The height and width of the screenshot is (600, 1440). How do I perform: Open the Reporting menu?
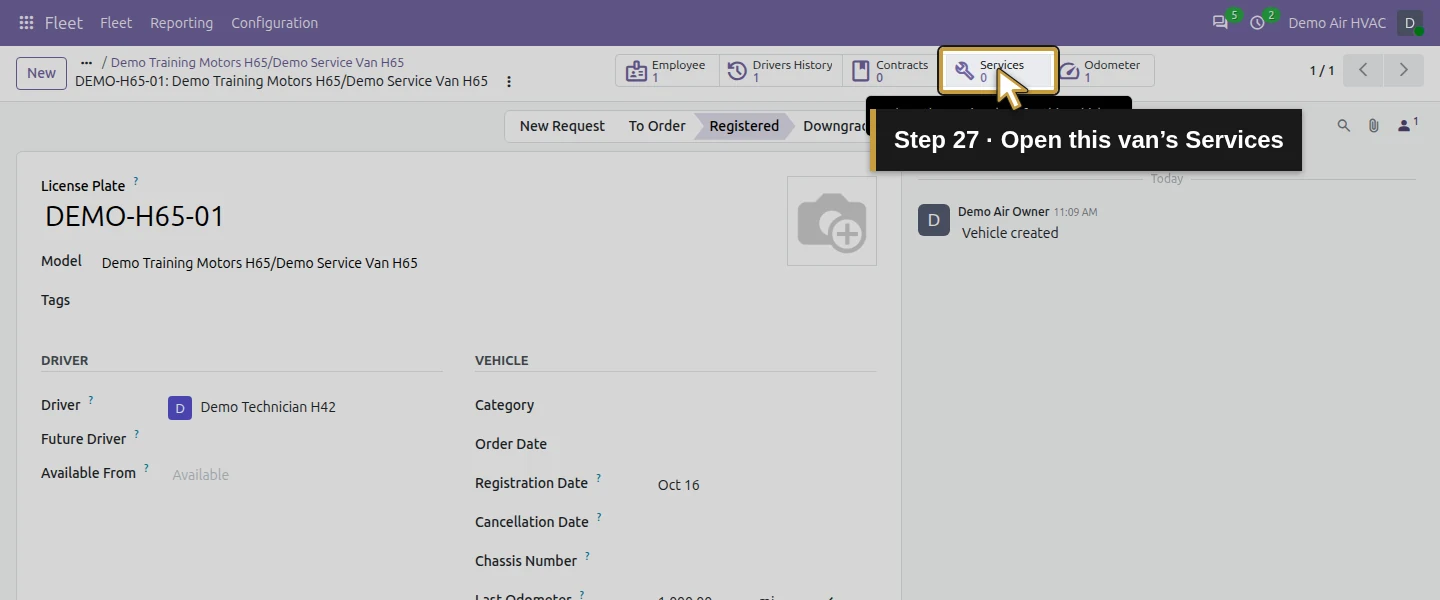(x=181, y=23)
